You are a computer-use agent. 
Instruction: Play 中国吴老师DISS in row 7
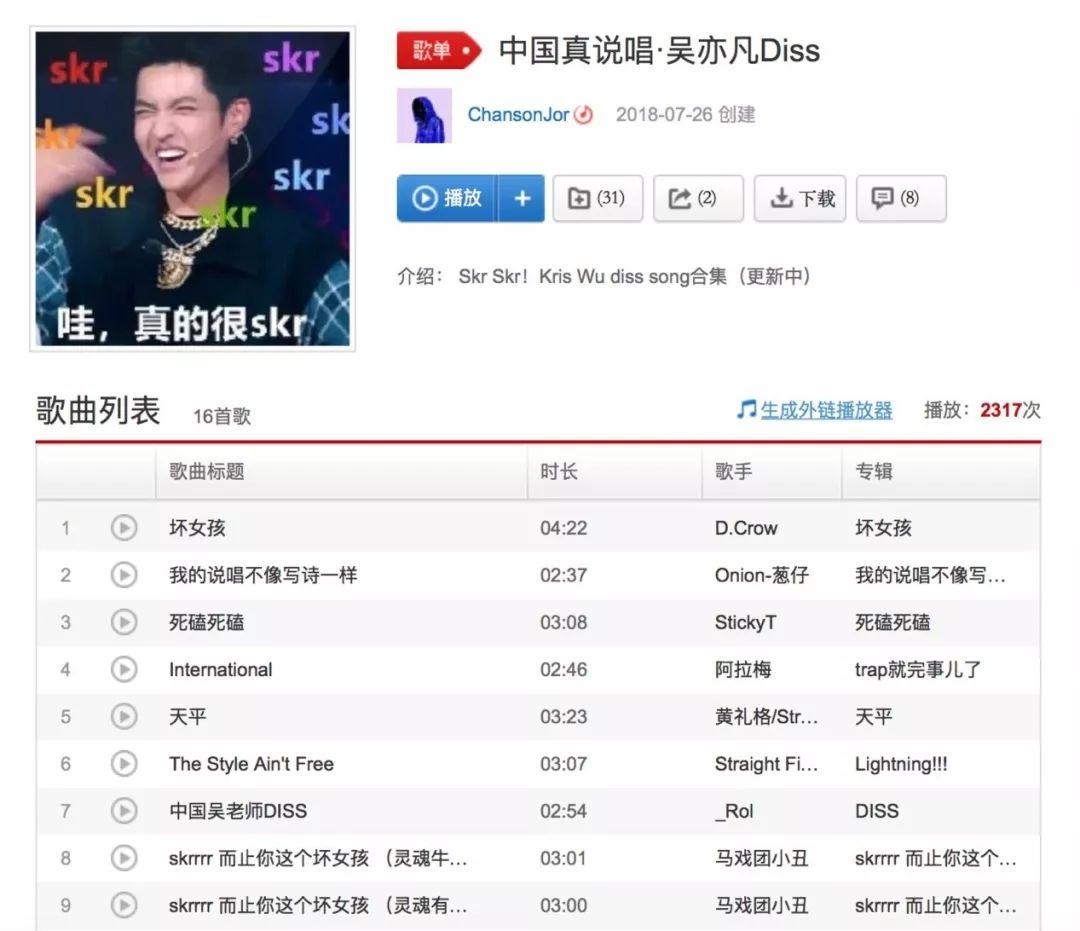(124, 811)
